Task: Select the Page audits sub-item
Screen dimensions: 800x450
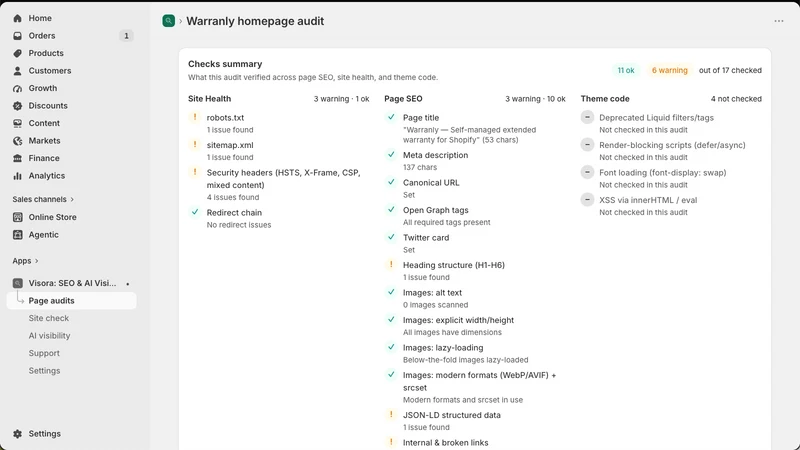Action: point(71,301)
